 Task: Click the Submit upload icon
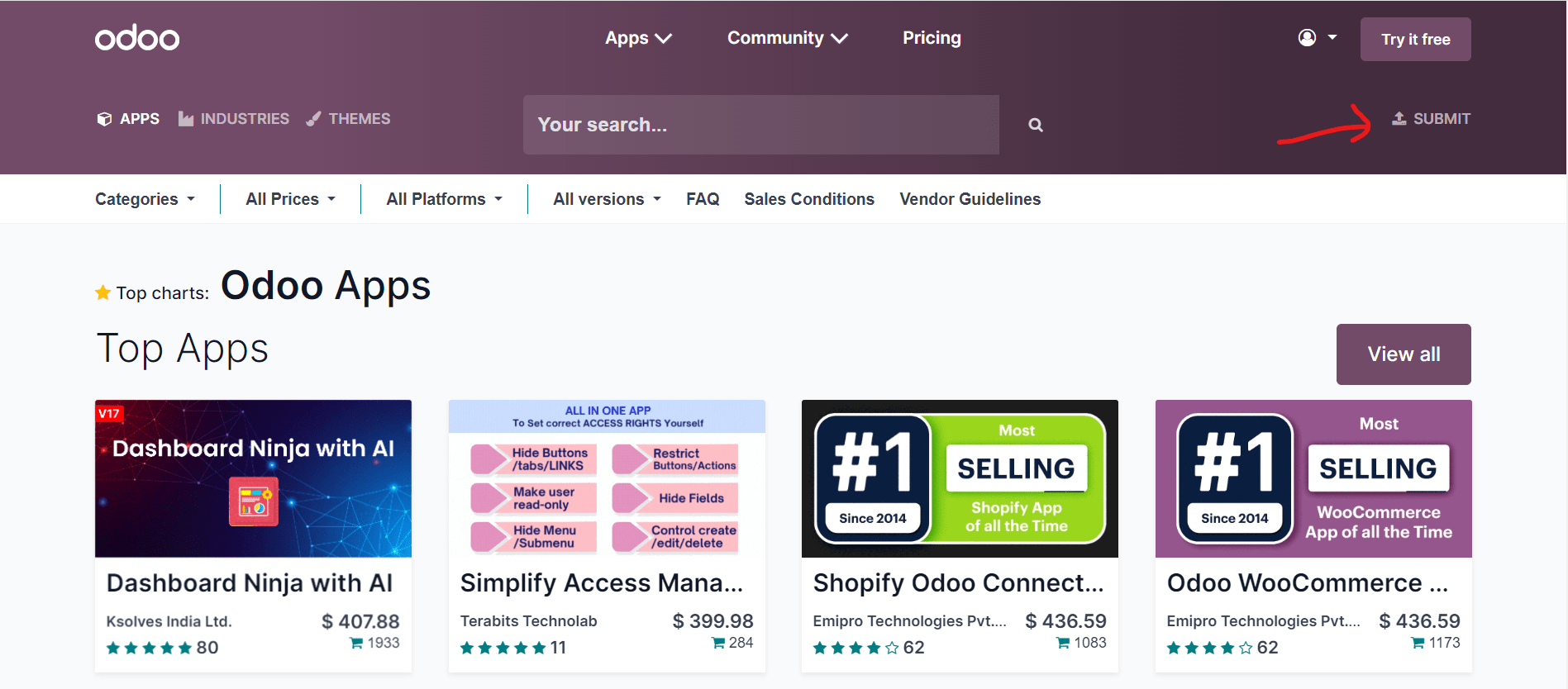(1399, 118)
